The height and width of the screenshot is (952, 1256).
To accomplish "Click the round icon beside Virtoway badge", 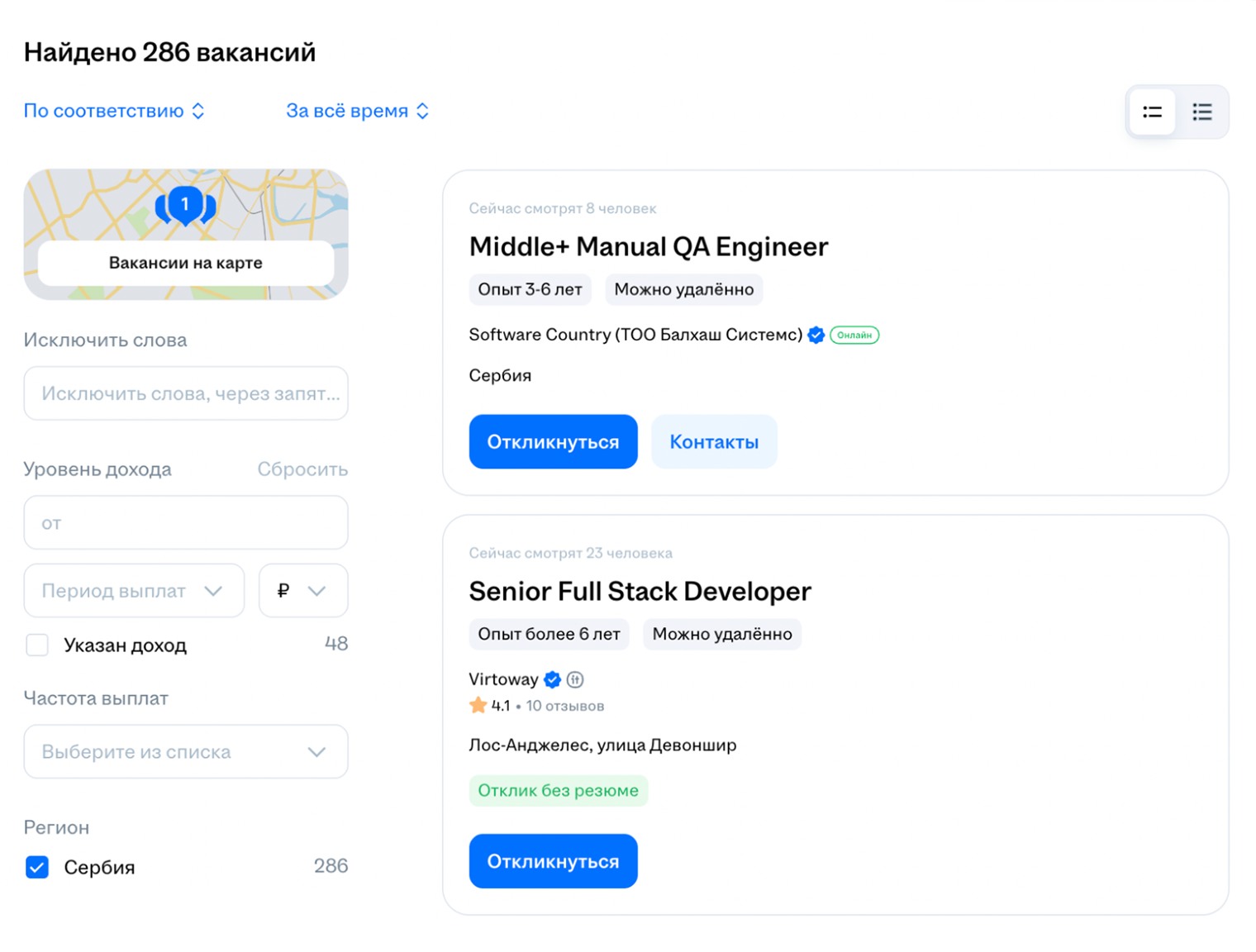I will 576,679.
